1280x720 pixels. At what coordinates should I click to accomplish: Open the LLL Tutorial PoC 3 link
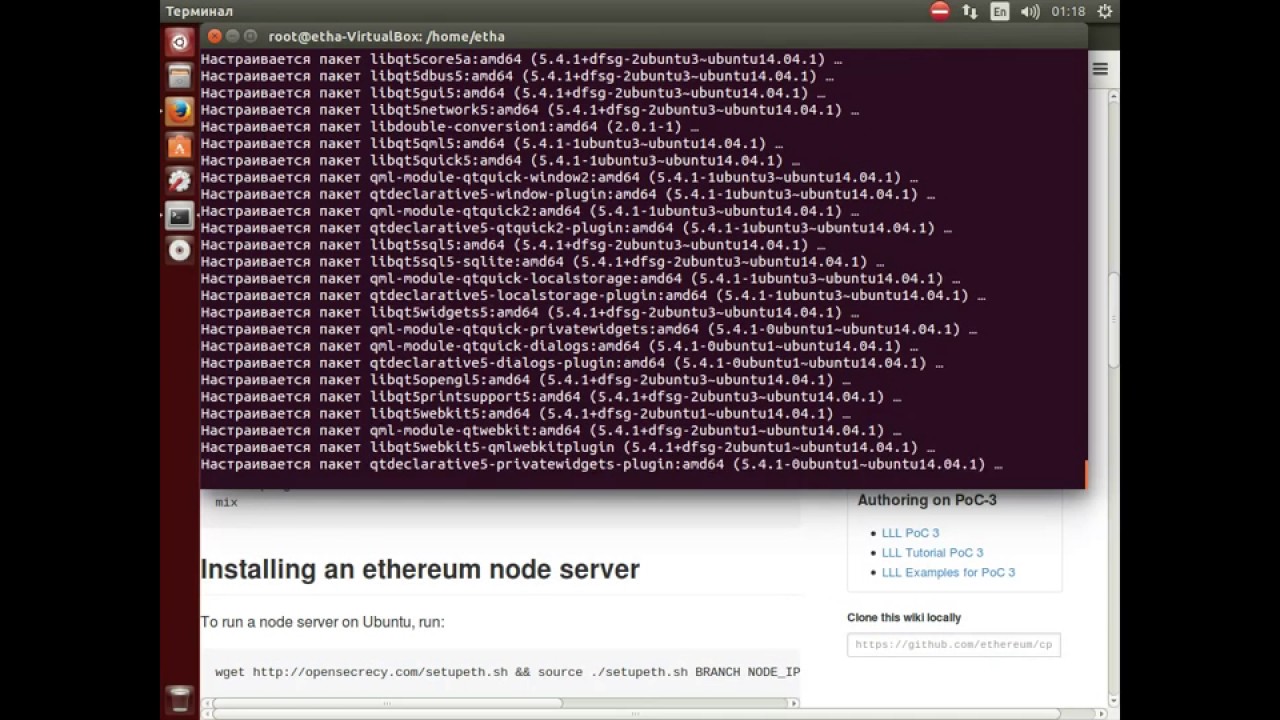pyautogui.click(x=932, y=553)
